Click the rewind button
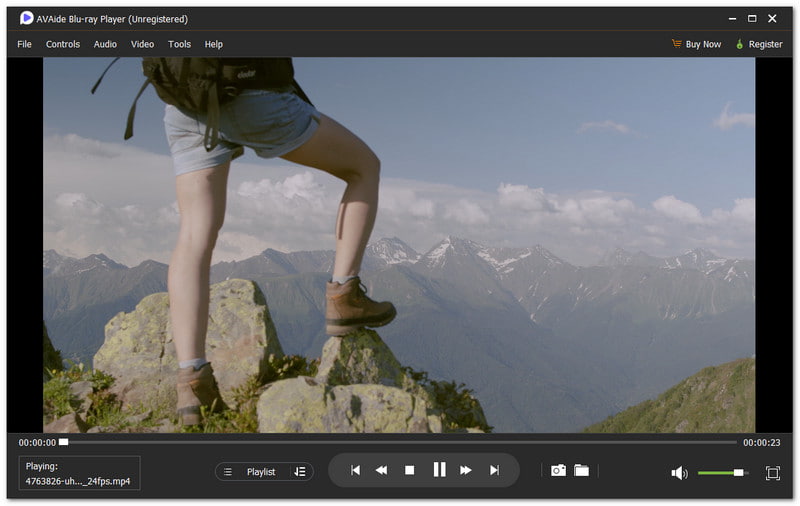The width and height of the screenshot is (800, 506). click(x=381, y=470)
